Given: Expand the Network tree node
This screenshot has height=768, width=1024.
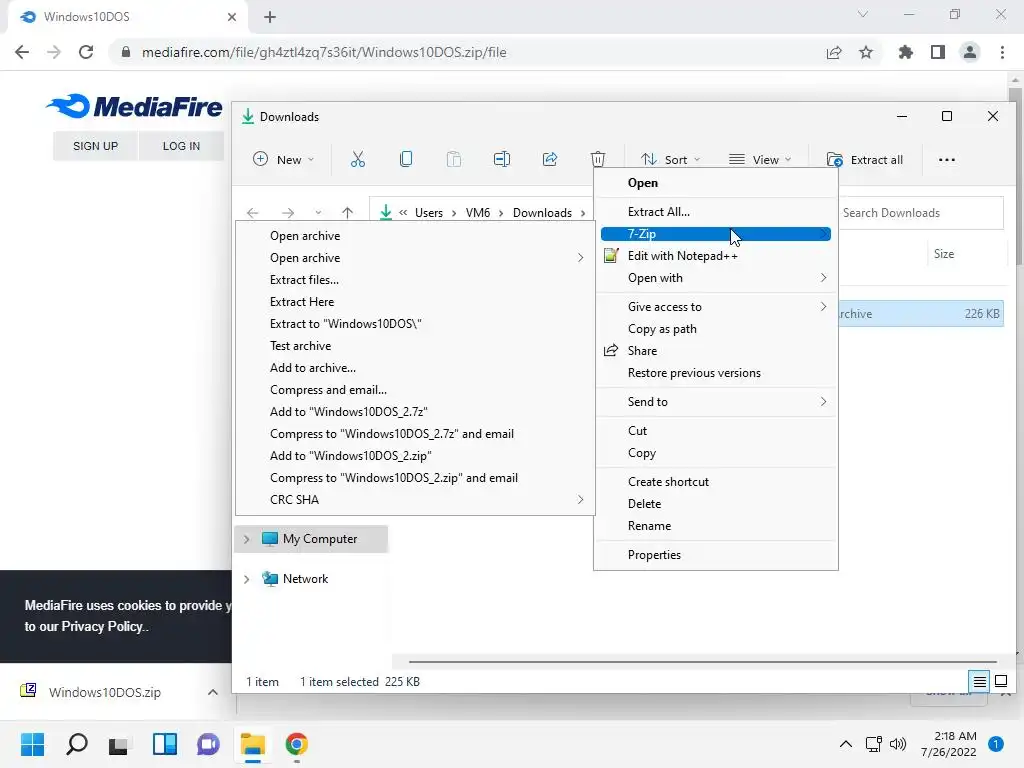Looking at the screenshot, I should click(x=246, y=579).
